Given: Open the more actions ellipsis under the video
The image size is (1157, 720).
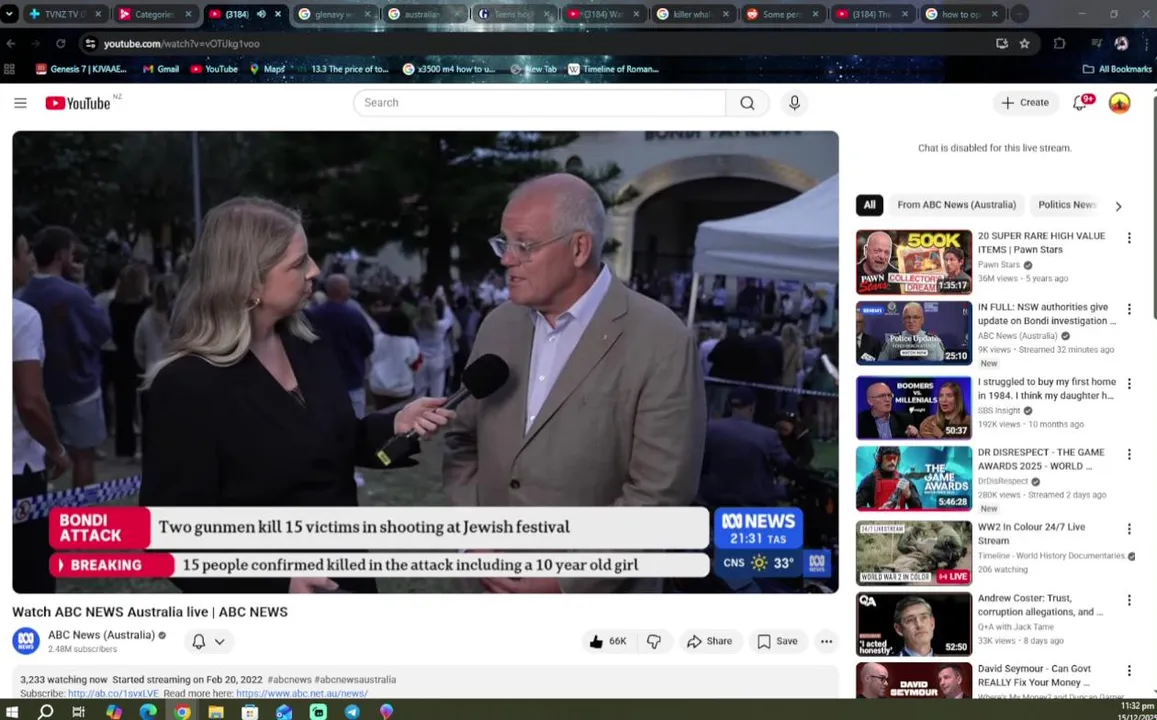Looking at the screenshot, I should tap(826, 641).
